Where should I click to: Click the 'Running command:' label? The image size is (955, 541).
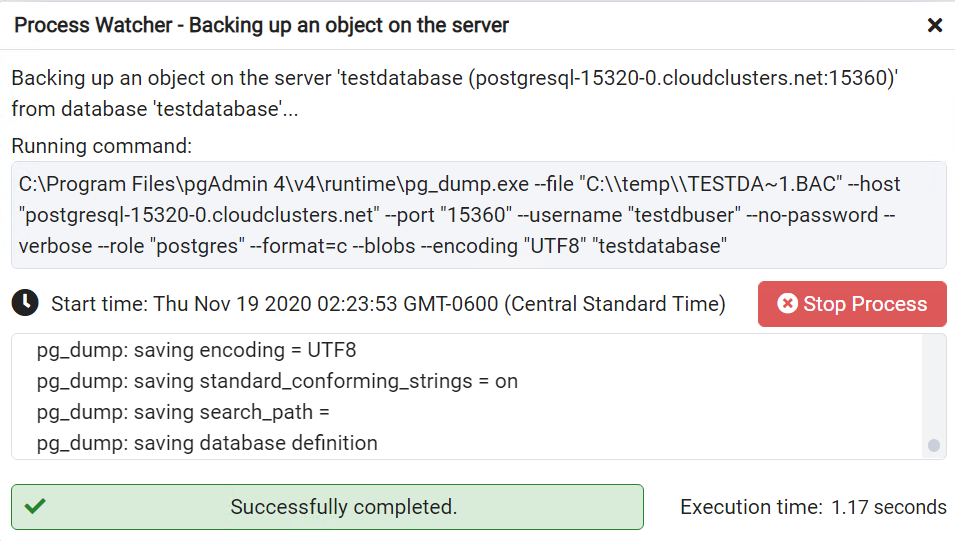click(x=101, y=146)
